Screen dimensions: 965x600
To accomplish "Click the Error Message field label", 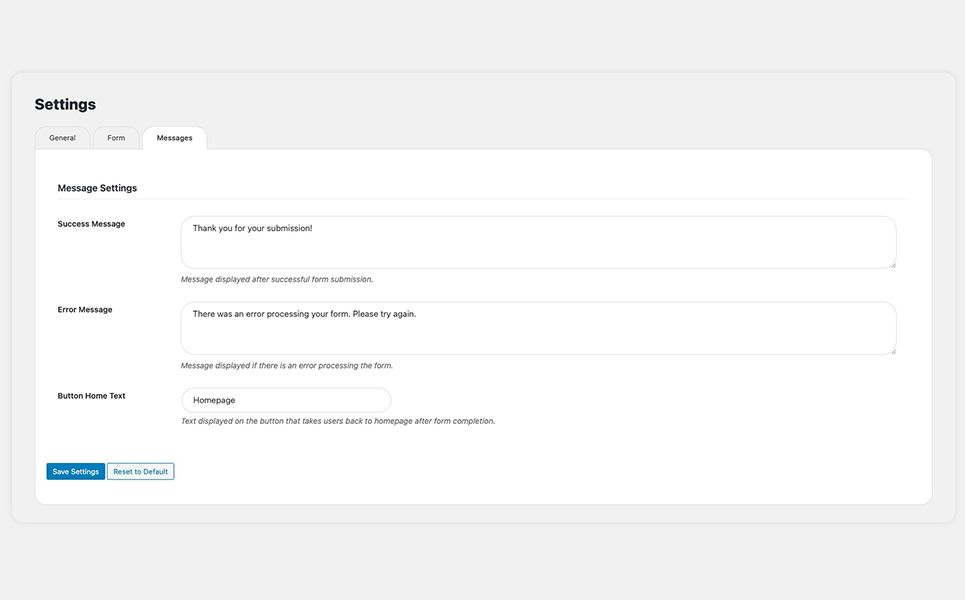I will tap(85, 310).
